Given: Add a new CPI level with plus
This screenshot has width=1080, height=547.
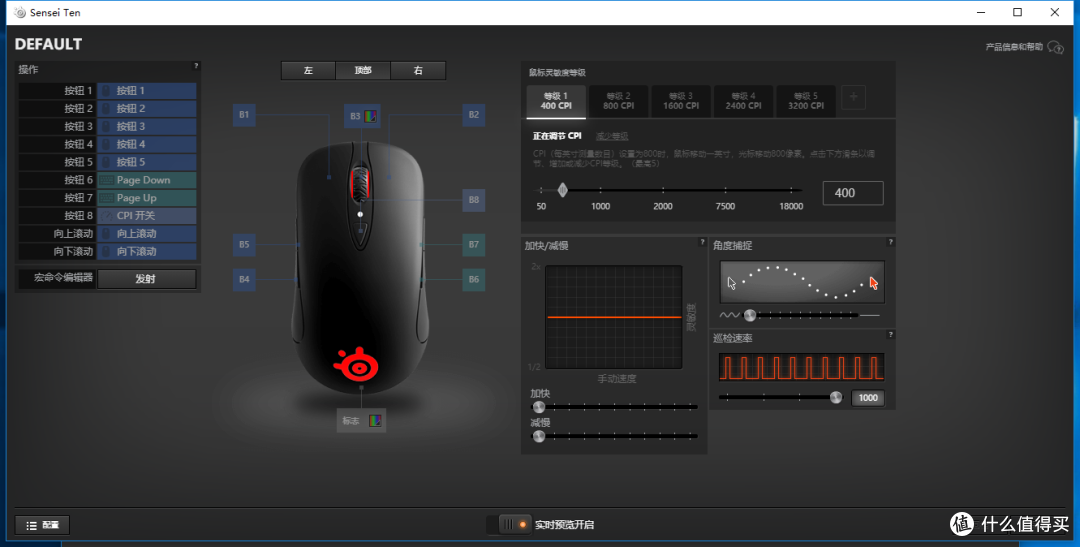Looking at the screenshot, I should [853, 97].
